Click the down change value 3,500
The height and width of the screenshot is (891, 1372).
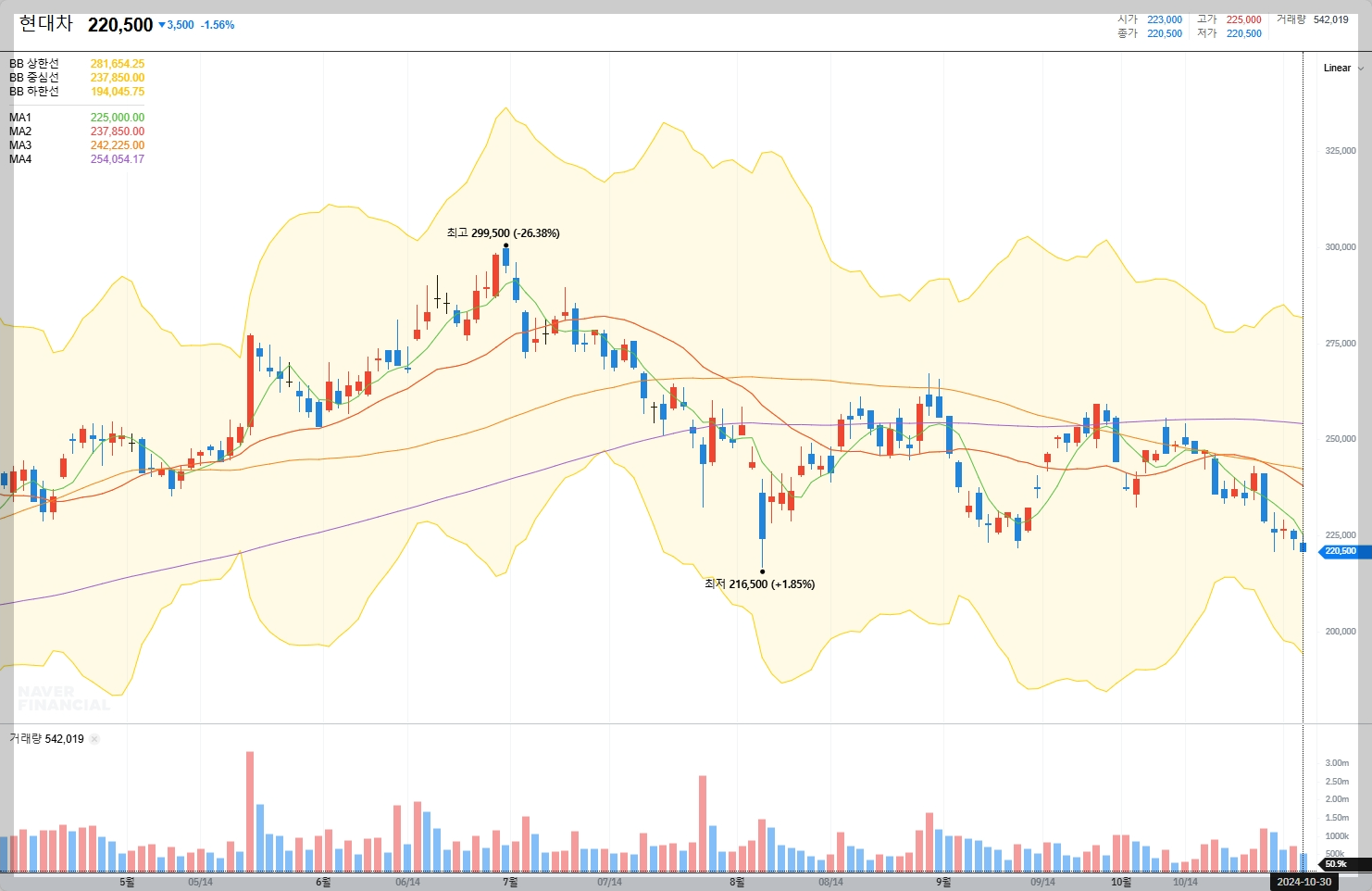(x=176, y=25)
